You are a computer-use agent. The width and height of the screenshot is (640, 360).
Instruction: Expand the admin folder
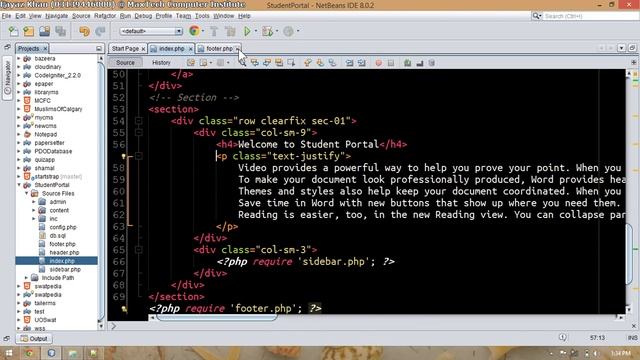(x=34, y=202)
